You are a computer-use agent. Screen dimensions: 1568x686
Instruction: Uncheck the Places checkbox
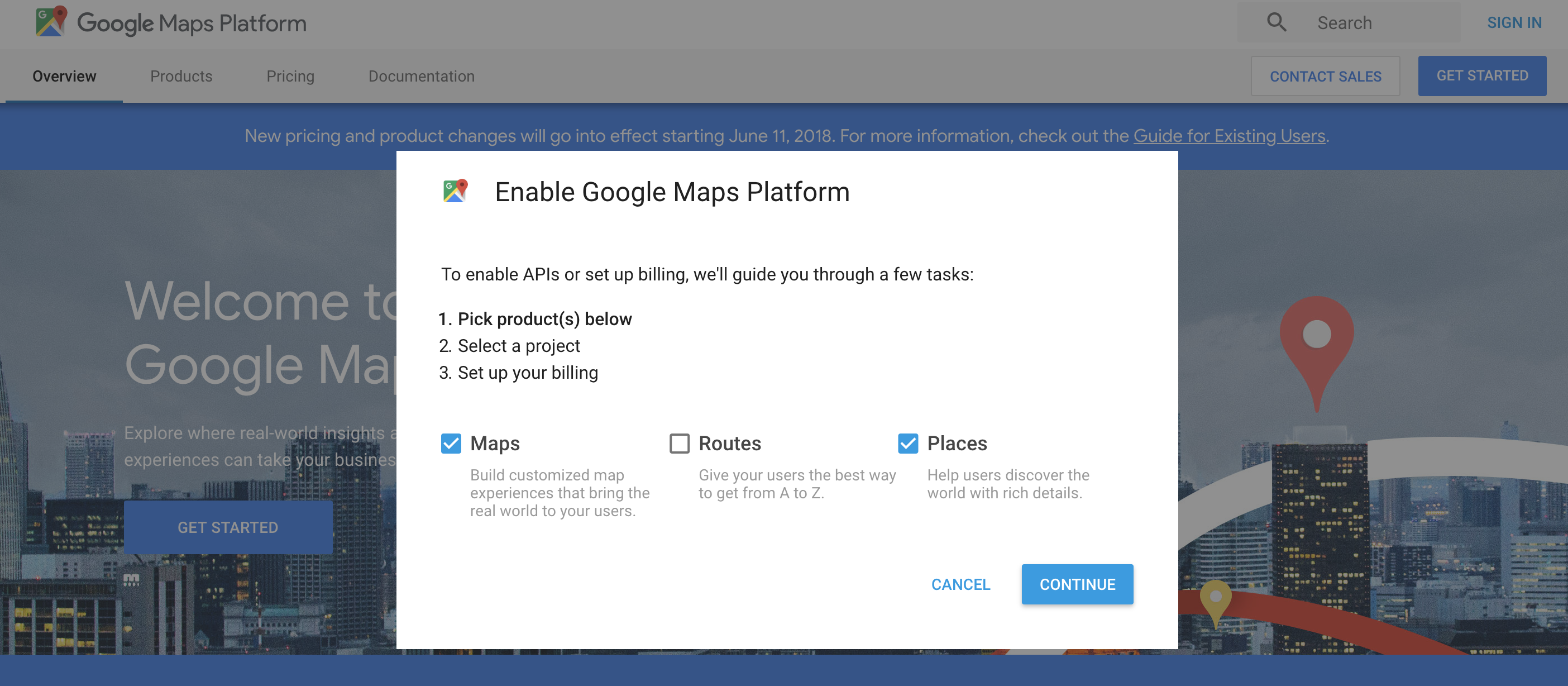point(907,443)
